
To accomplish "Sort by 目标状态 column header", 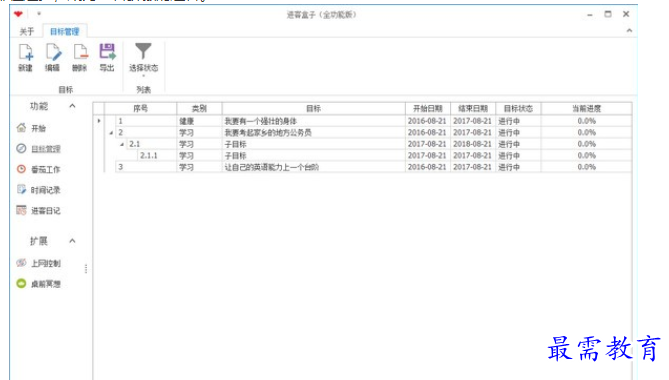I will point(518,108).
